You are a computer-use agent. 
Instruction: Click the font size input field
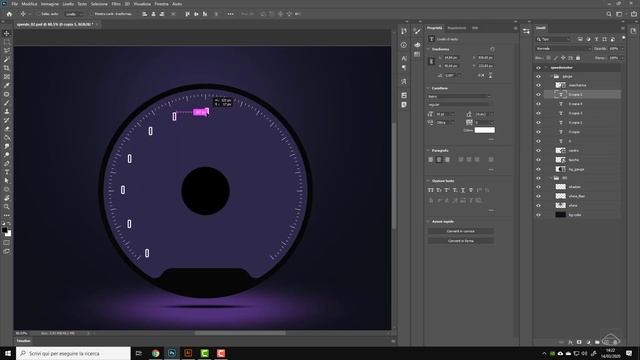pyautogui.click(x=445, y=114)
